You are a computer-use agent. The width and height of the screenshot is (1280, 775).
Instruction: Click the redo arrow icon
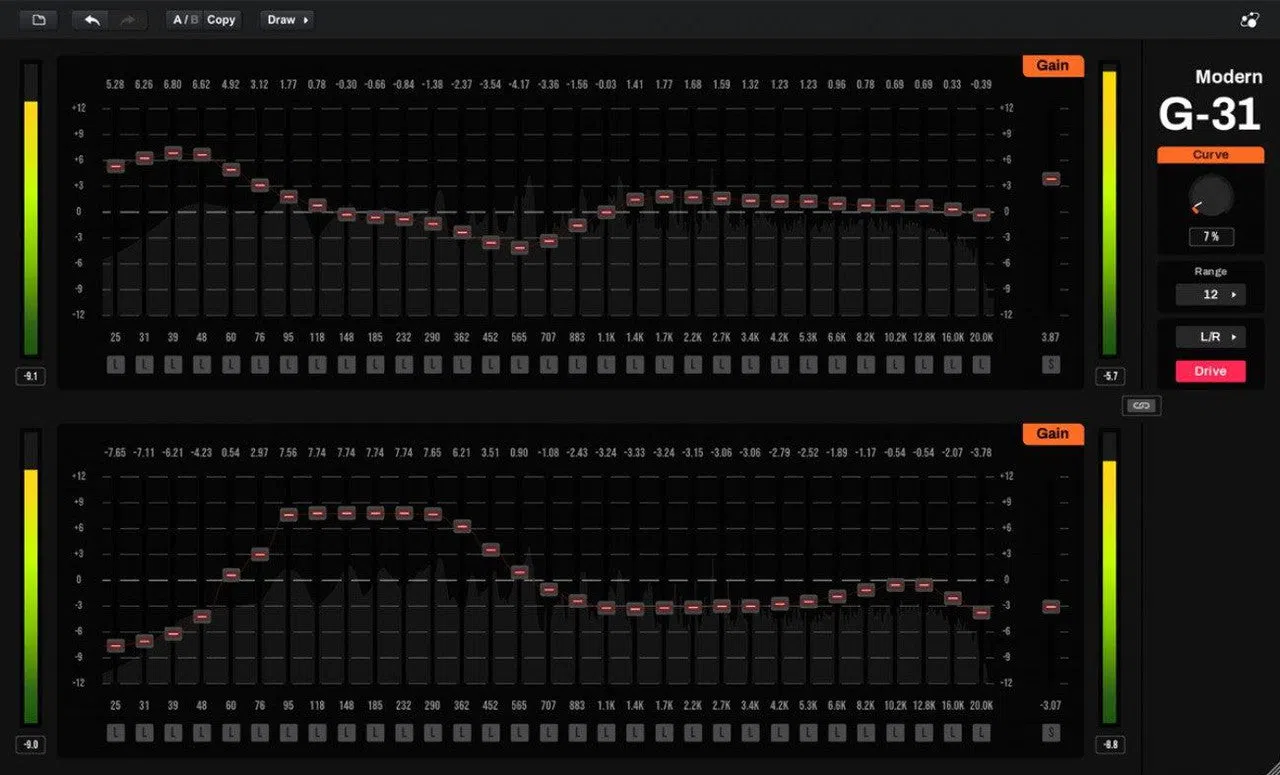[x=128, y=20]
